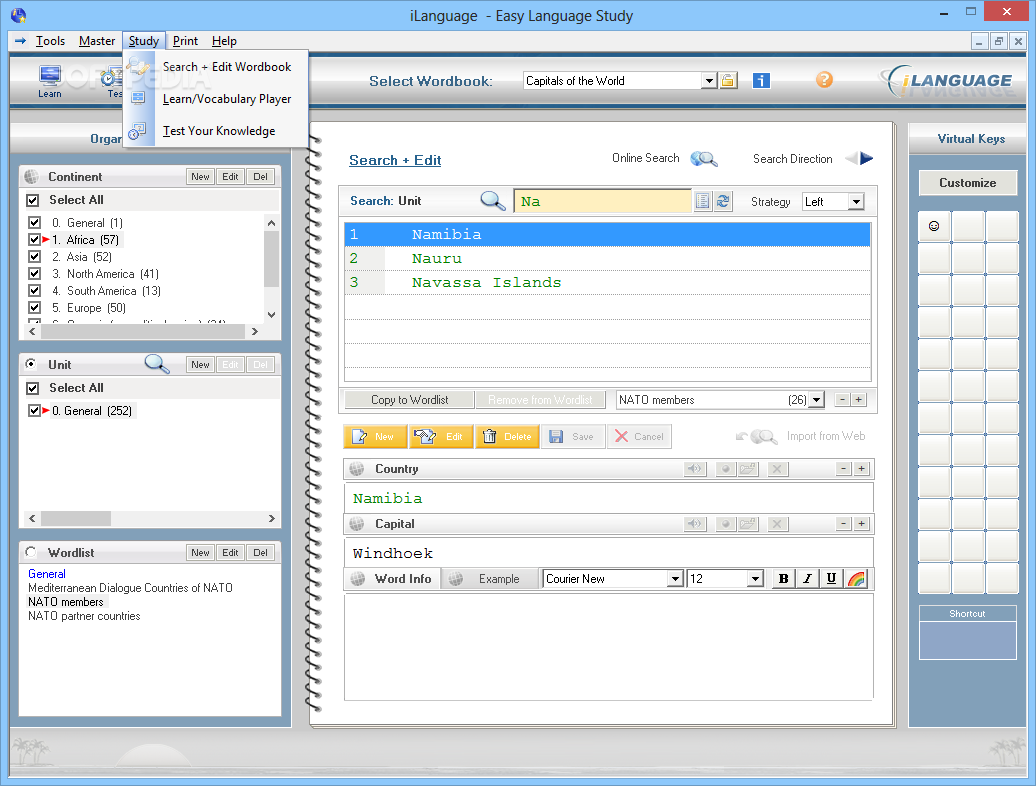
Task: Uncheck the 0. General continent checkbox
Action: pos(35,223)
